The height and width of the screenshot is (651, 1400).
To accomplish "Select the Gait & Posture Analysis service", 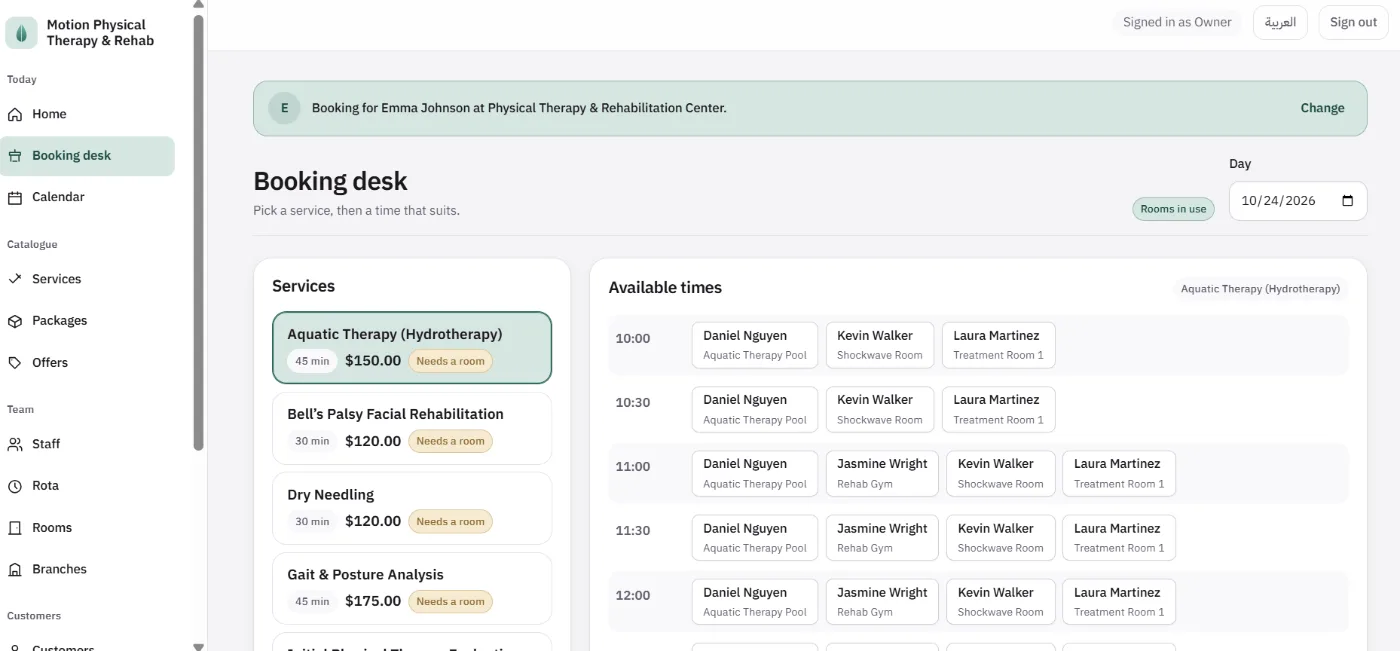I will 412,588.
